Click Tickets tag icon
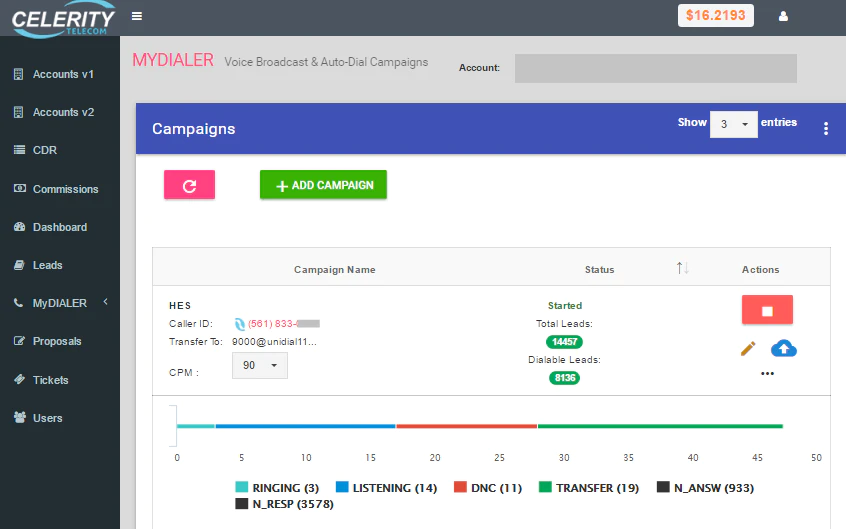The width and height of the screenshot is (846, 529). [19, 379]
